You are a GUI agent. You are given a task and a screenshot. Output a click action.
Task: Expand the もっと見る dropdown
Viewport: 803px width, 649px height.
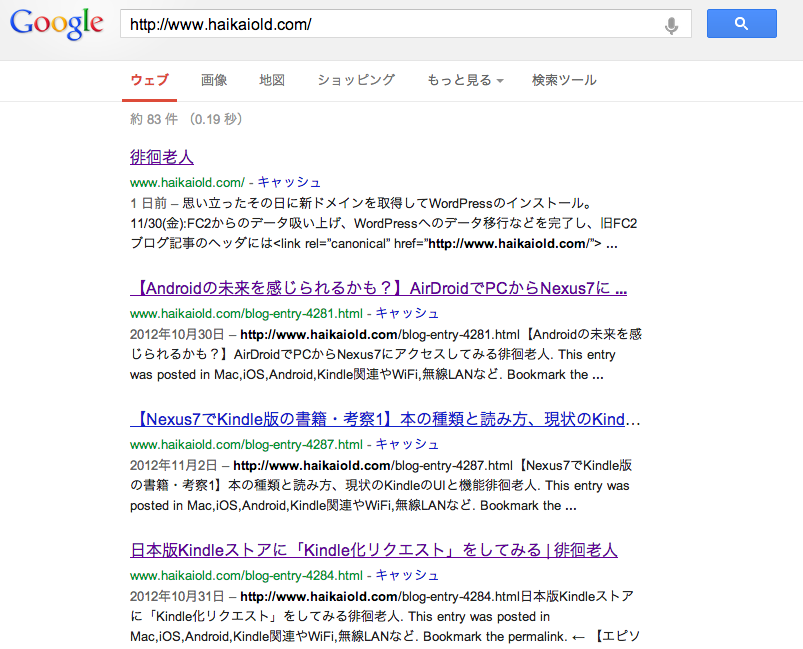point(465,80)
